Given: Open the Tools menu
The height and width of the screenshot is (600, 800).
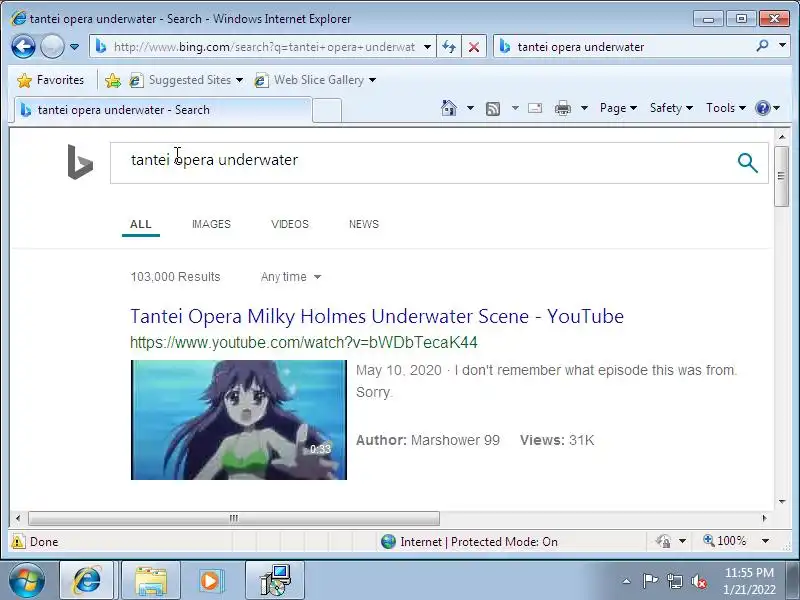Looking at the screenshot, I should [x=726, y=108].
